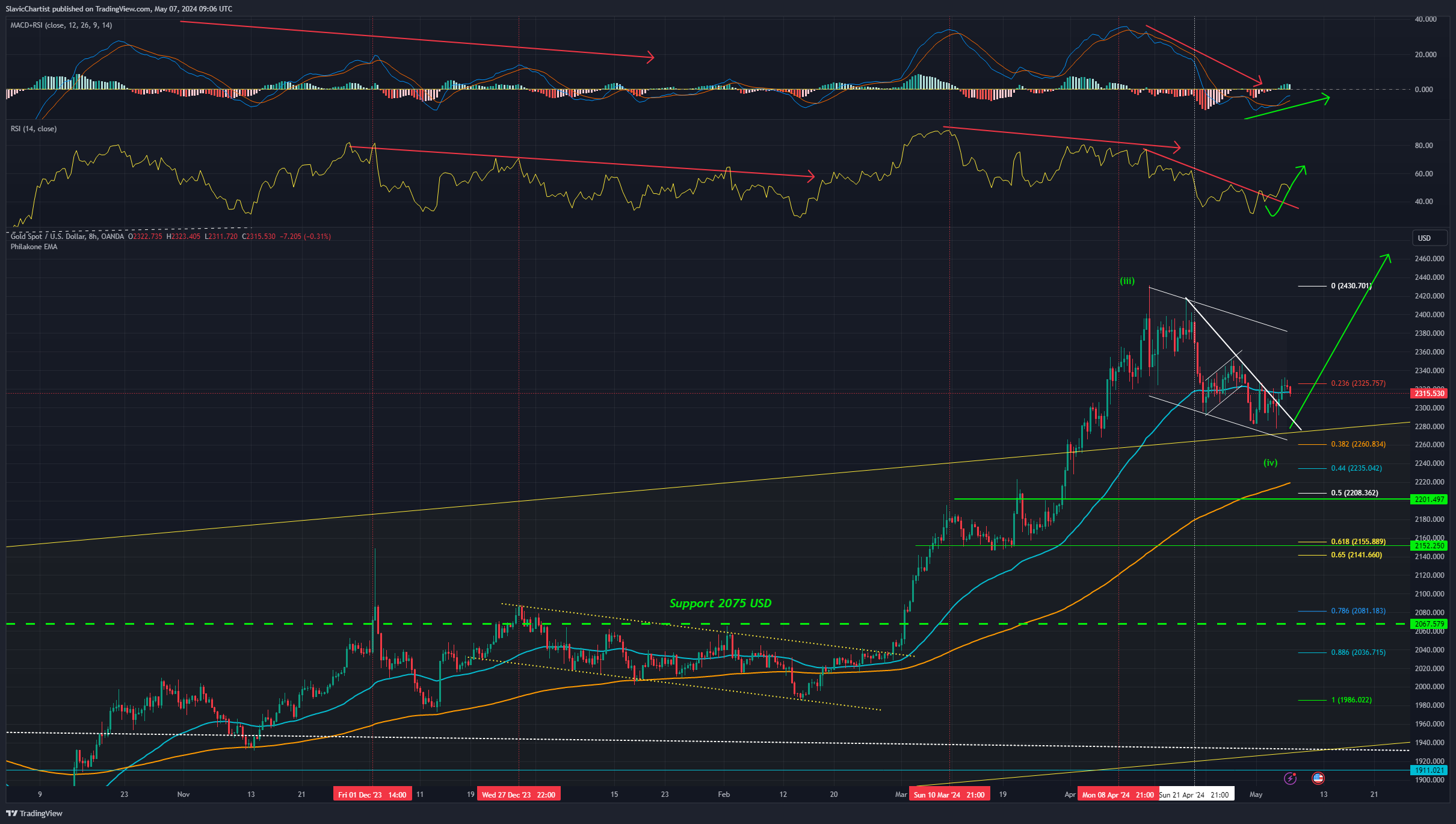
Task: Click the RSI (14, close) indicator legend
Action: coord(34,129)
